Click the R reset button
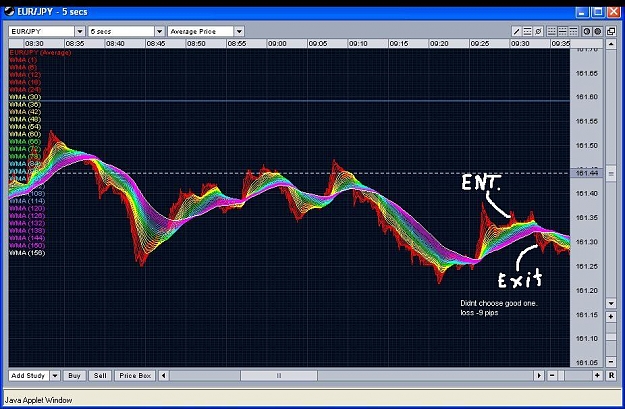 click(x=611, y=376)
